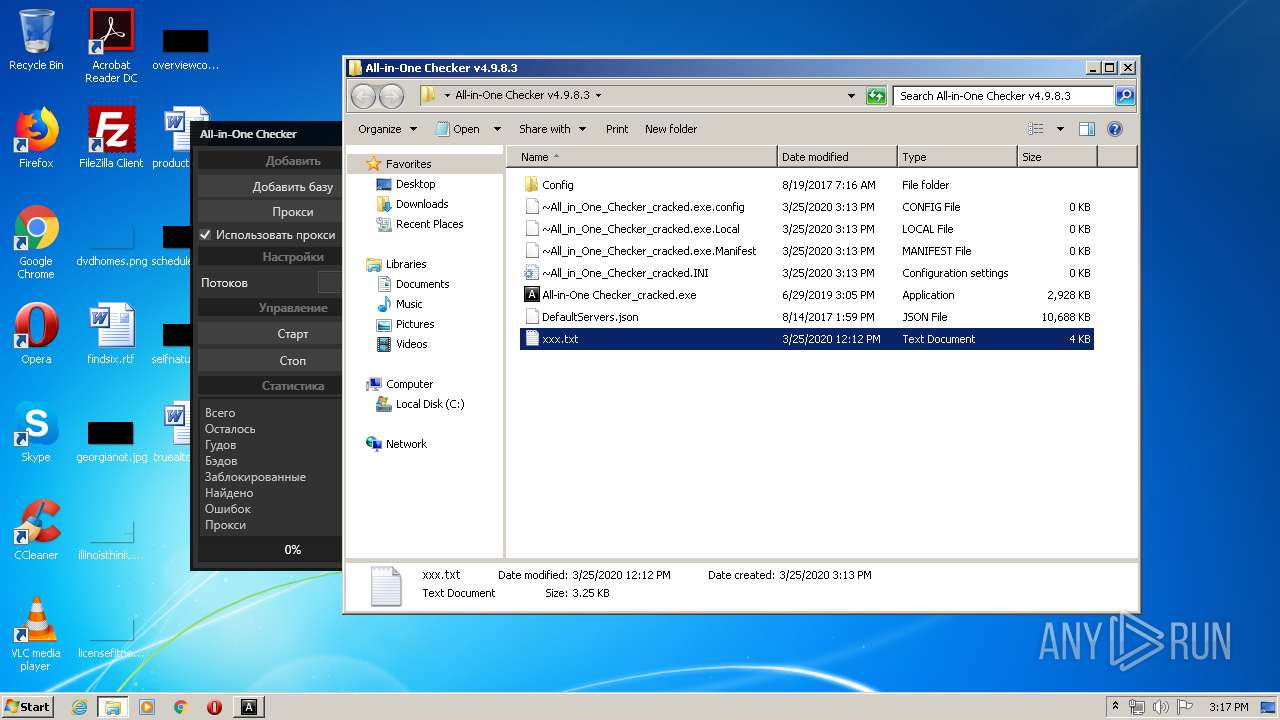The height and width of the screenshot is (720, 1280).
Task: Select ~All_in_One_Checker_cracked.INI file
Action: pos(808,273)
